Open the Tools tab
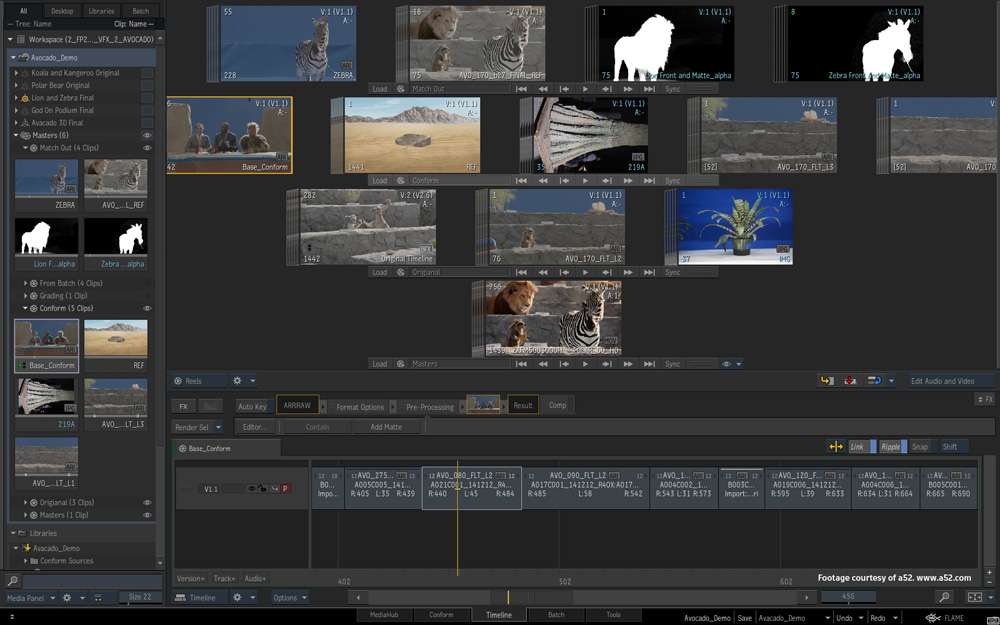The width and height of the screenshot is (1000, 625). click(614, 615)
